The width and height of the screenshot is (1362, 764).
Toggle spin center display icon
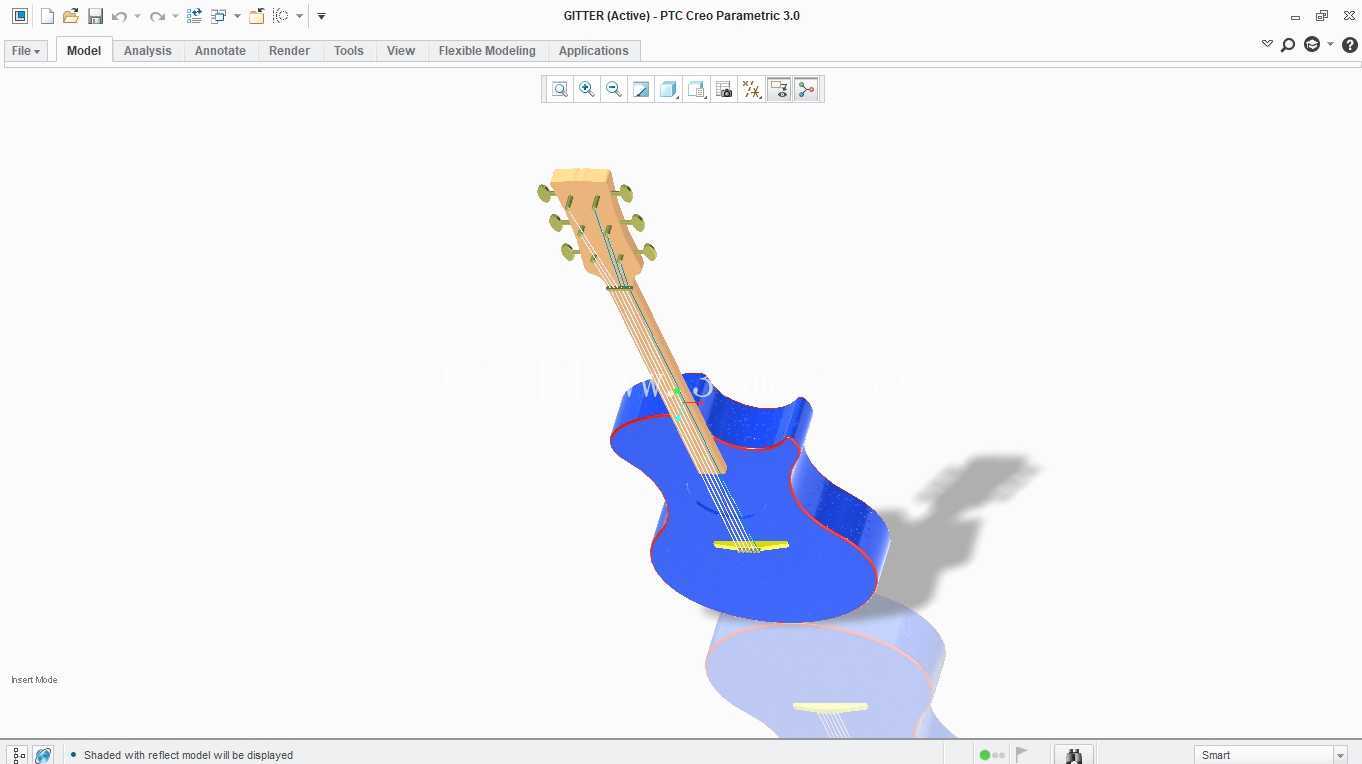(806, 90)
